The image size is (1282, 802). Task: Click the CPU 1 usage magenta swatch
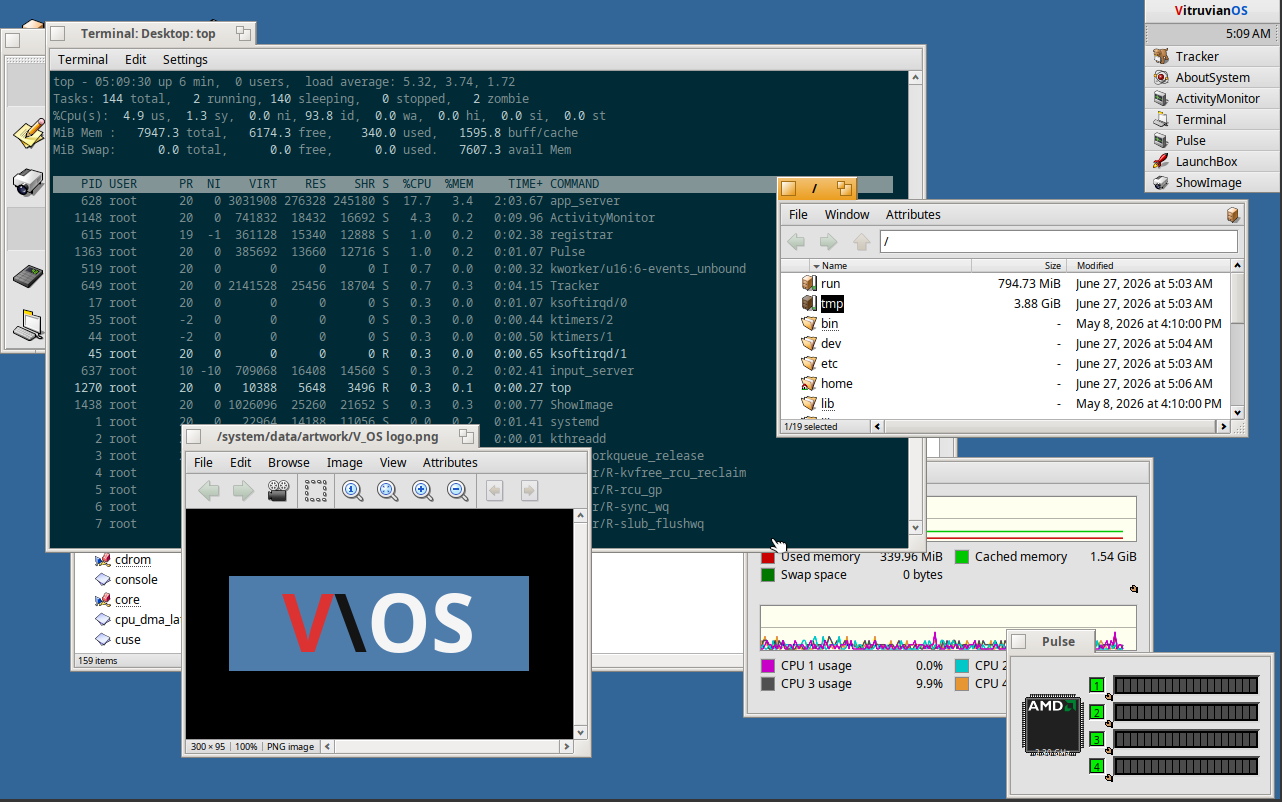[x=768, y=666]
